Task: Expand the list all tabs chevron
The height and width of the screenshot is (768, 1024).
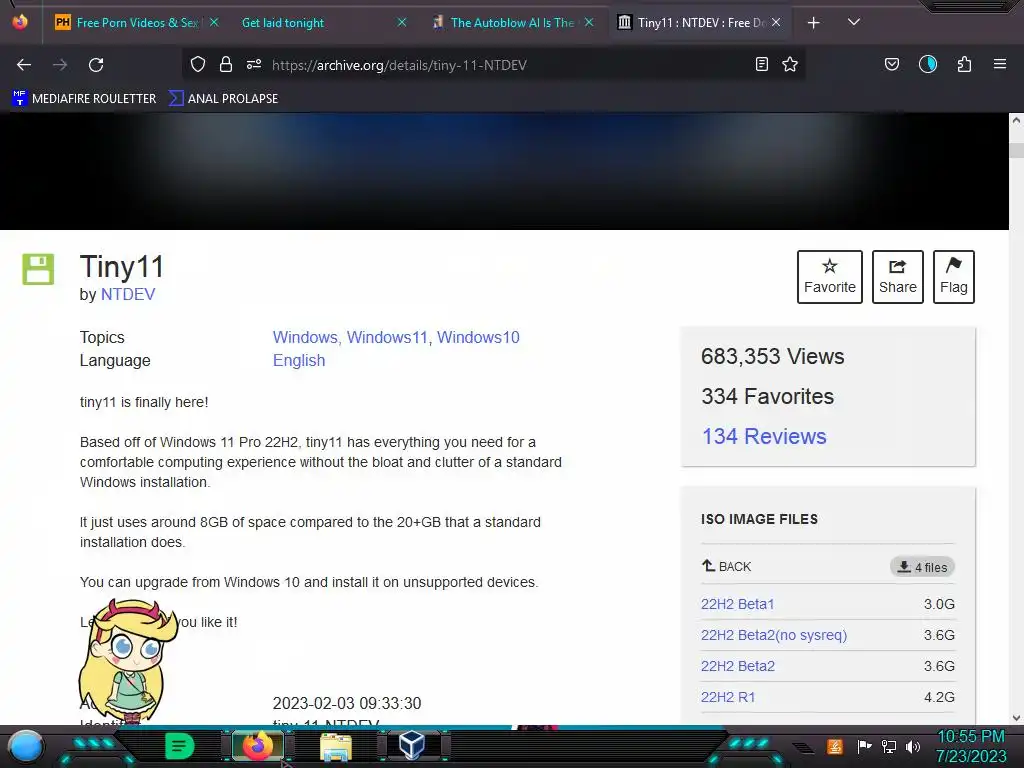Action: (x=854, y=22)
